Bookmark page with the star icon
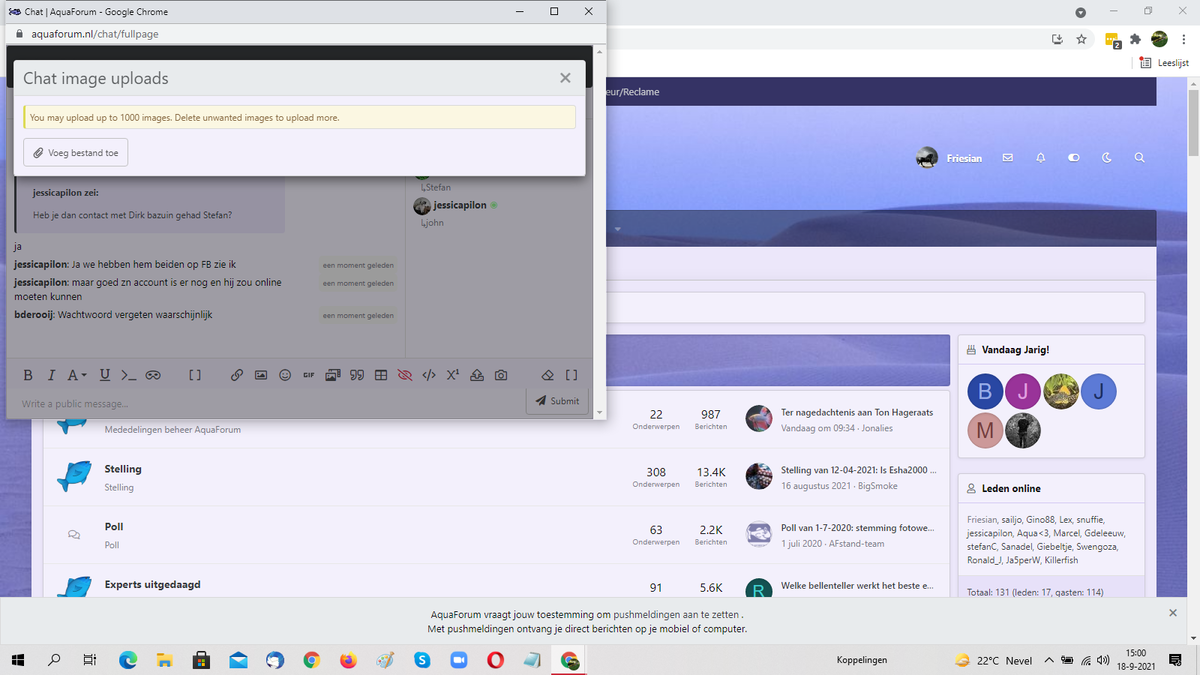The height and width of the screenshot is (675, 1200). 1081,40
